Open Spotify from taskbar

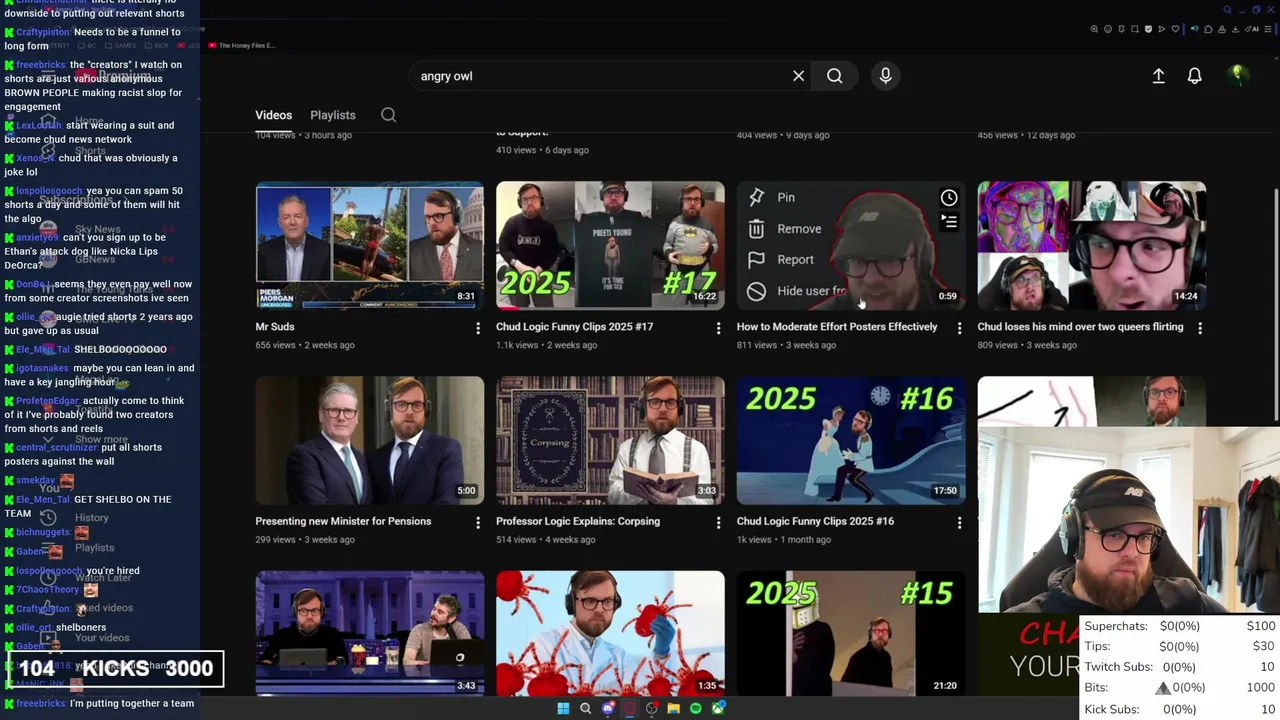coord(695,708)
